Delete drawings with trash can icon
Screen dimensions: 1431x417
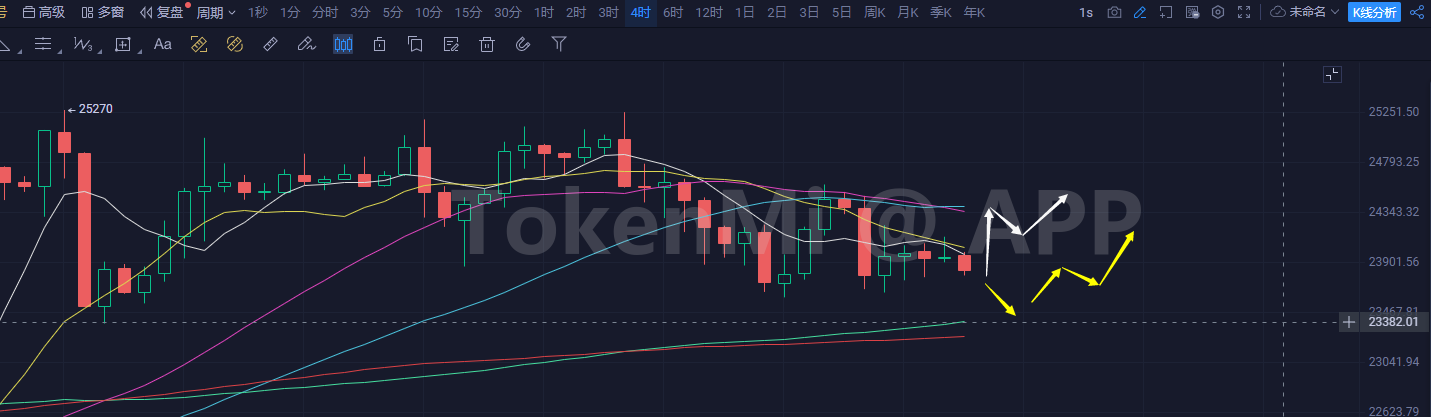click(x=487, y=44)
